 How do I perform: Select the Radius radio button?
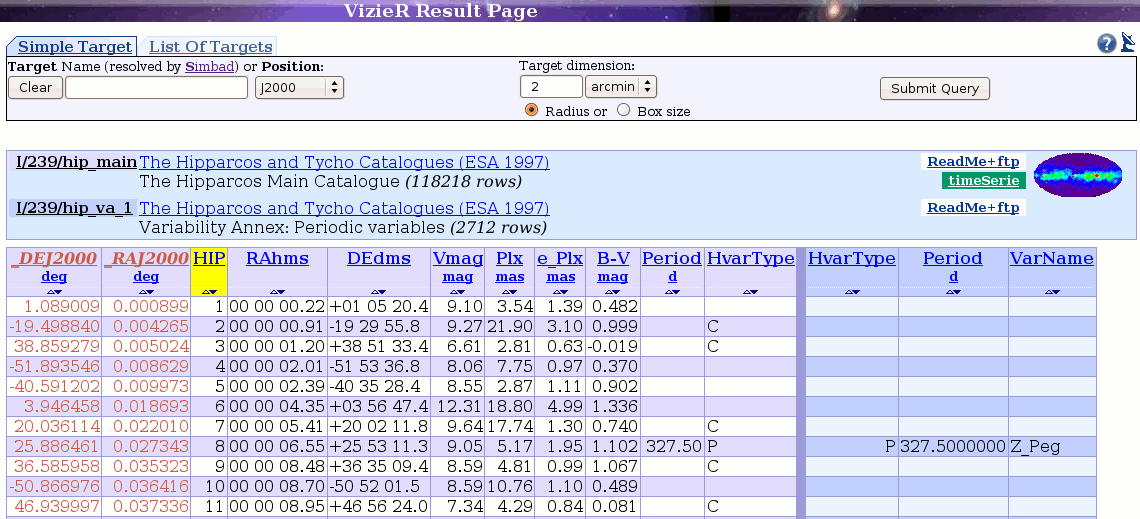tap(532, 111)
